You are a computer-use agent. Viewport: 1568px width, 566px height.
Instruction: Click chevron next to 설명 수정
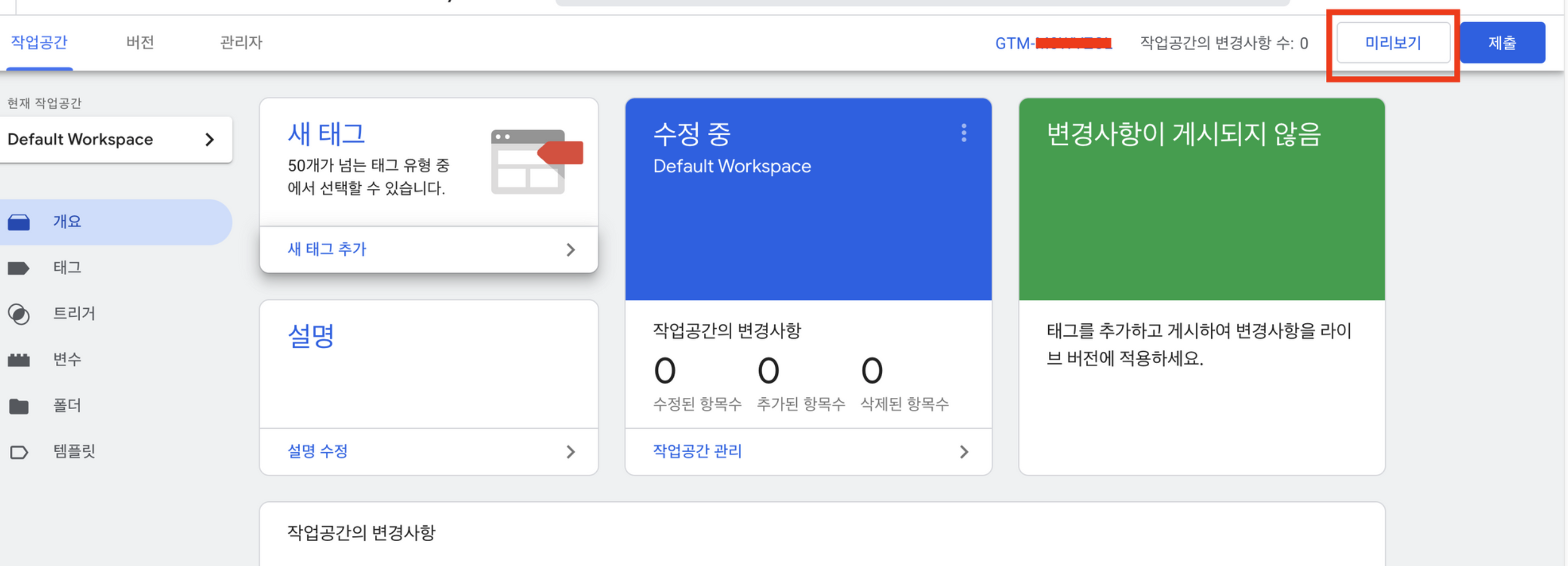(570, 452)
